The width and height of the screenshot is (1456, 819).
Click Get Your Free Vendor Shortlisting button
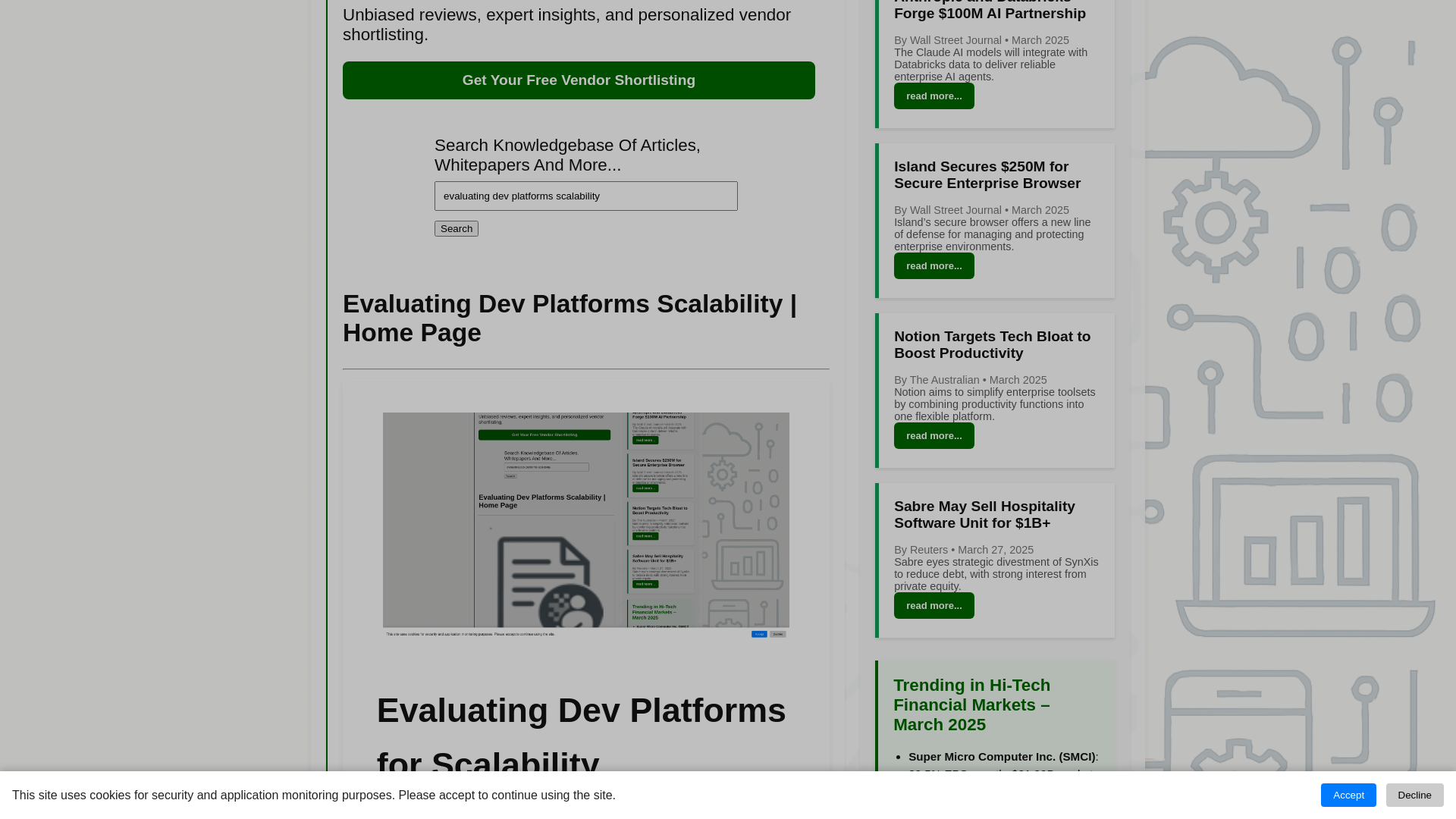coord(579,80)
